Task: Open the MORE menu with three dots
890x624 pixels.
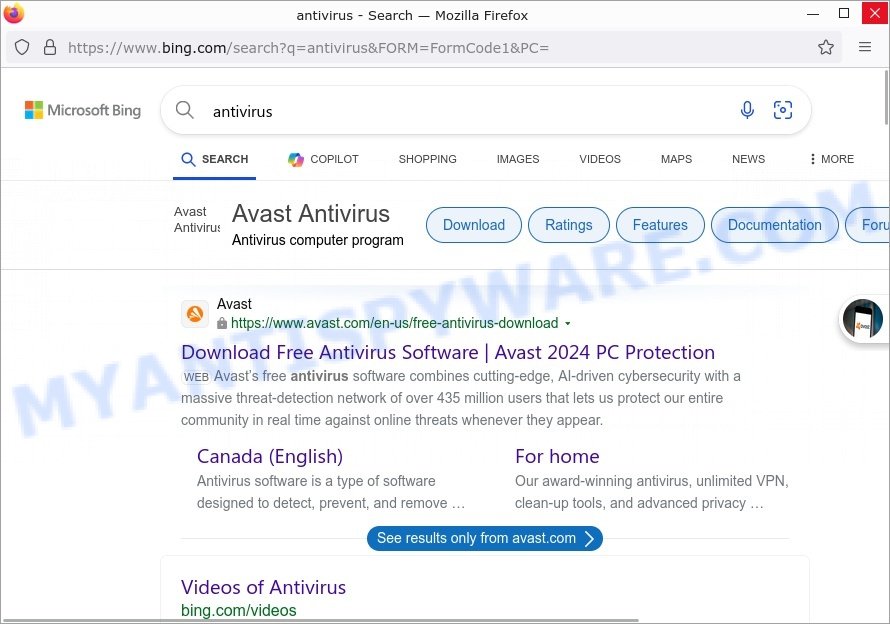Action: click(x=832, y=159)
